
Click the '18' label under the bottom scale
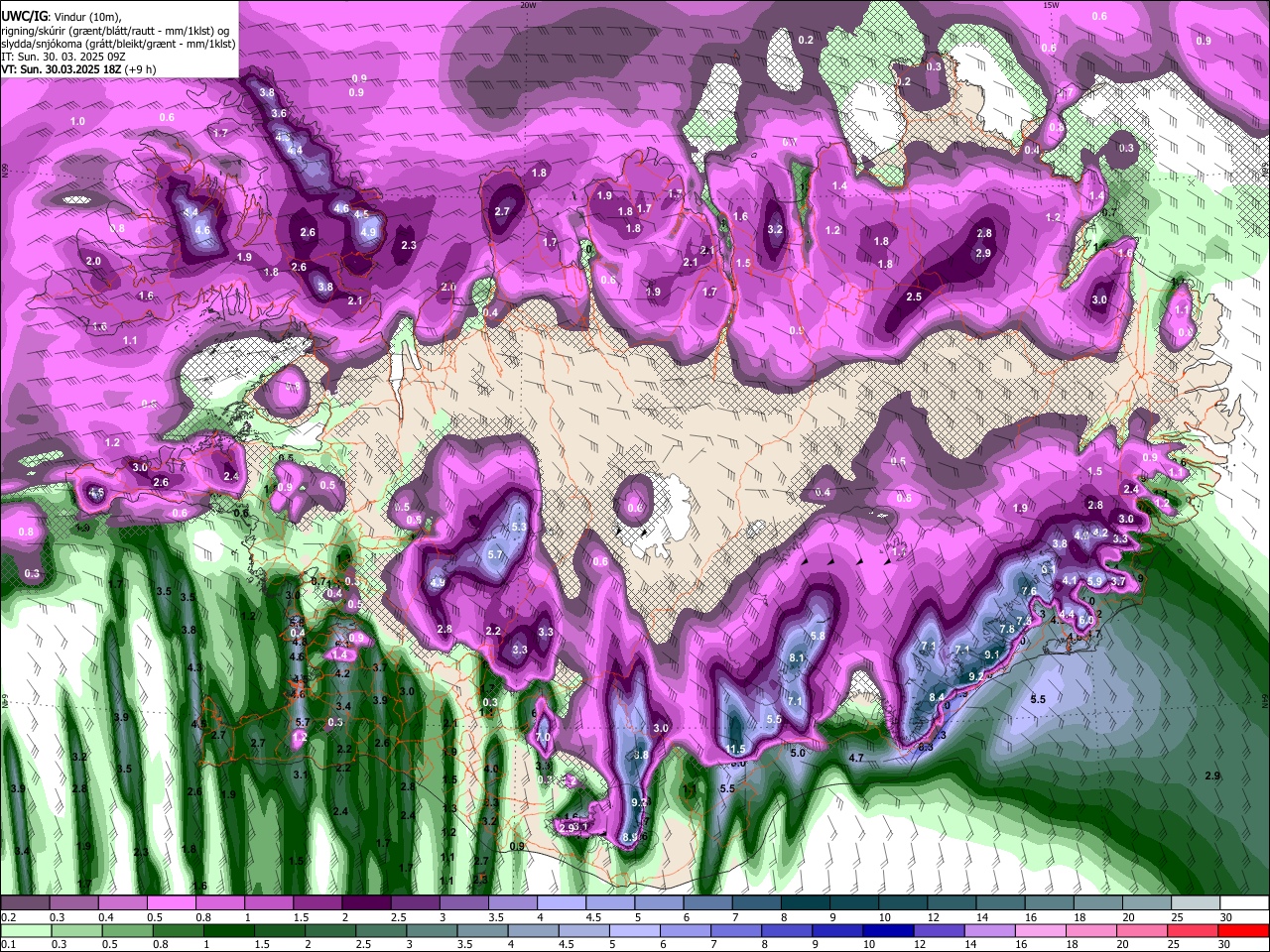pyautogui.click(x=1073, y=945)
